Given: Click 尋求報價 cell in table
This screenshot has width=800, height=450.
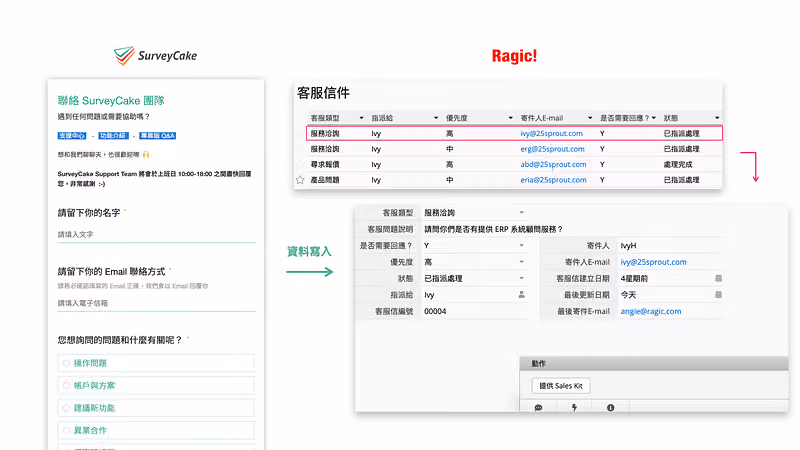Looking at the screenshot, I should coord(325,164).
